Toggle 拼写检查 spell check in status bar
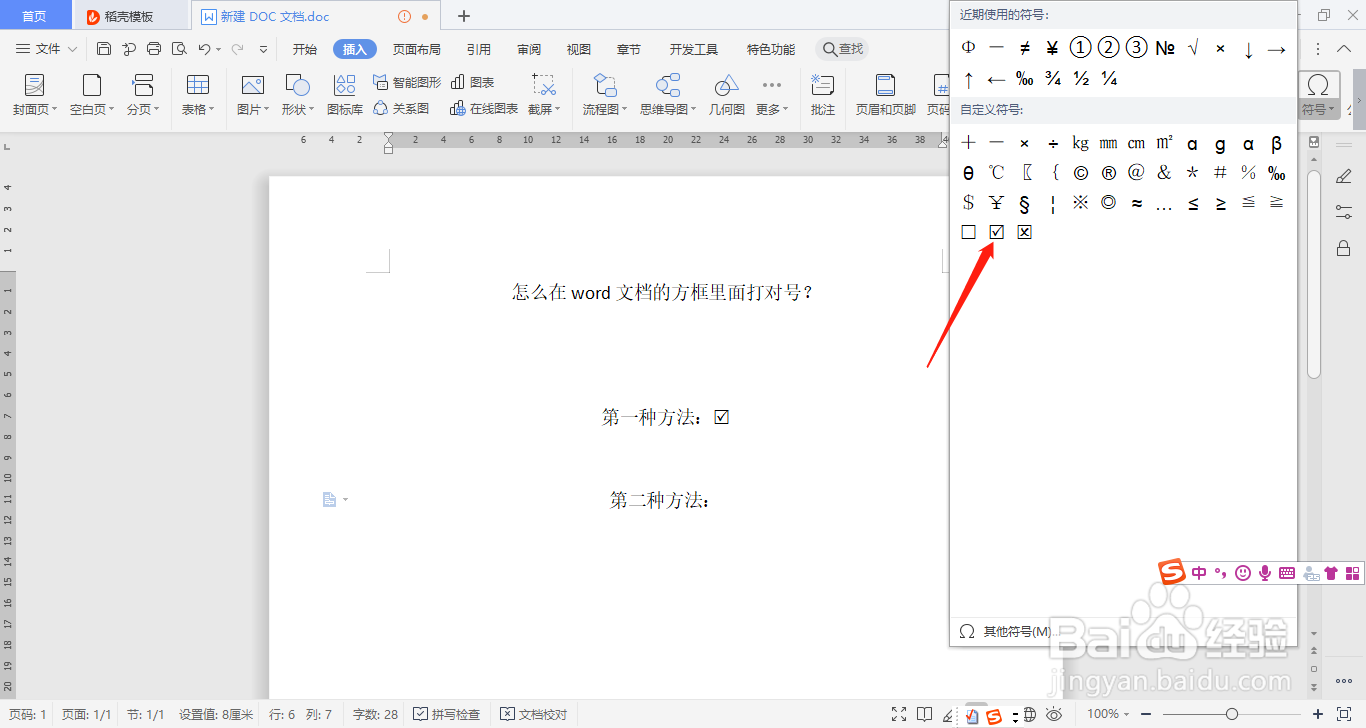The height and width of the screenshot is (728, 1366). coord(446,714)
